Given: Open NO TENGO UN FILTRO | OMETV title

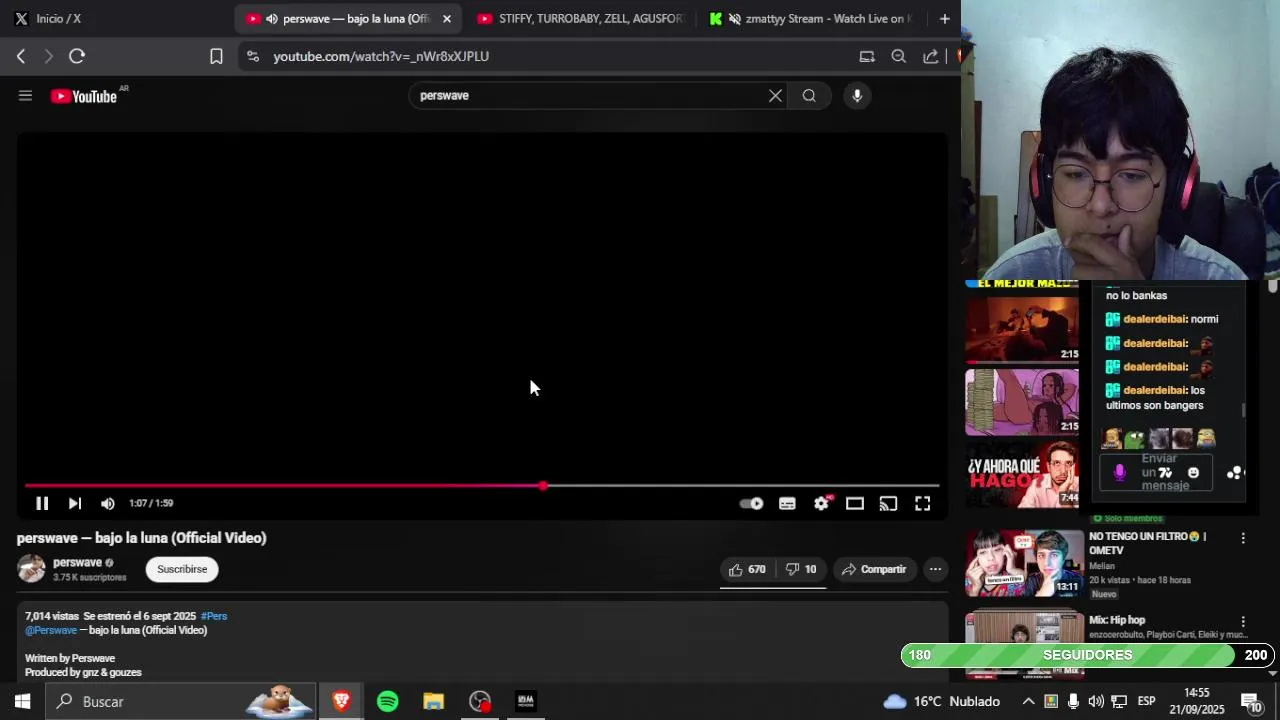Looking at the screenshot, I should [x=1147, y=543].
